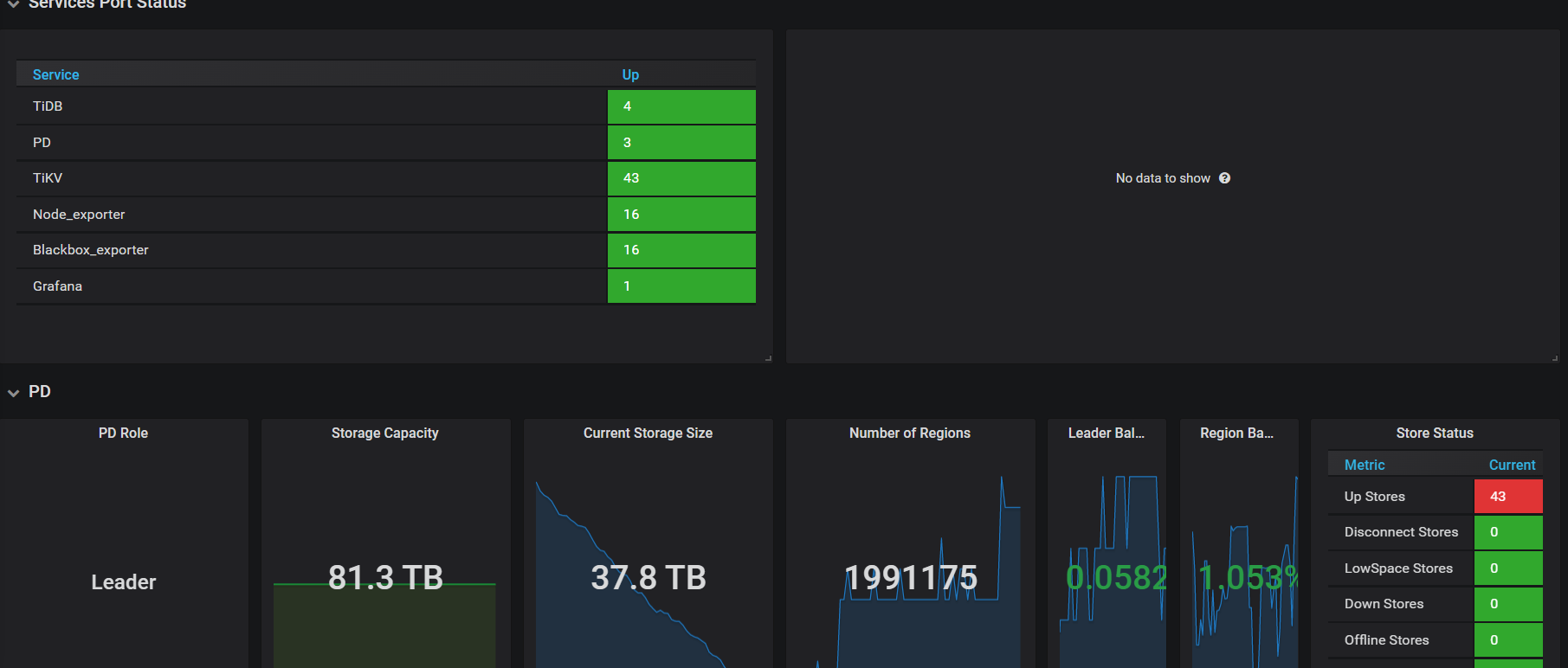Click the green TiKV up count cell
The image size is (1568, 668).
click(681, 178)
